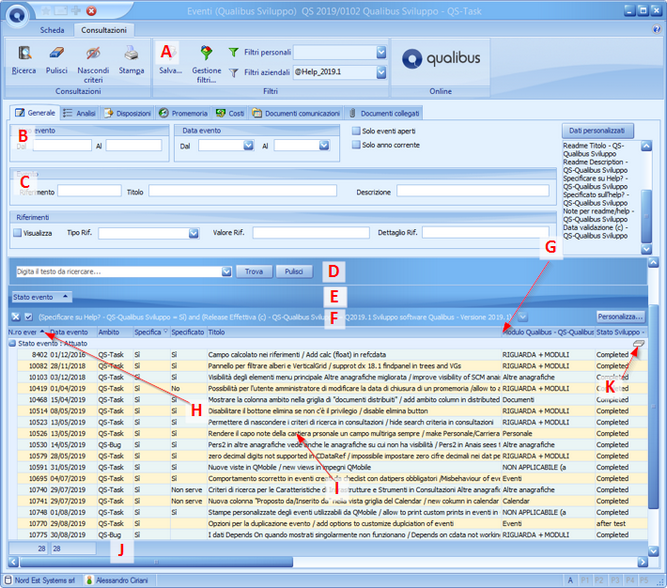Click right arrow of horizontal scrollbar
Viewport: 667px width, 588px height.
pyautogui.click(x=642, y=562)
